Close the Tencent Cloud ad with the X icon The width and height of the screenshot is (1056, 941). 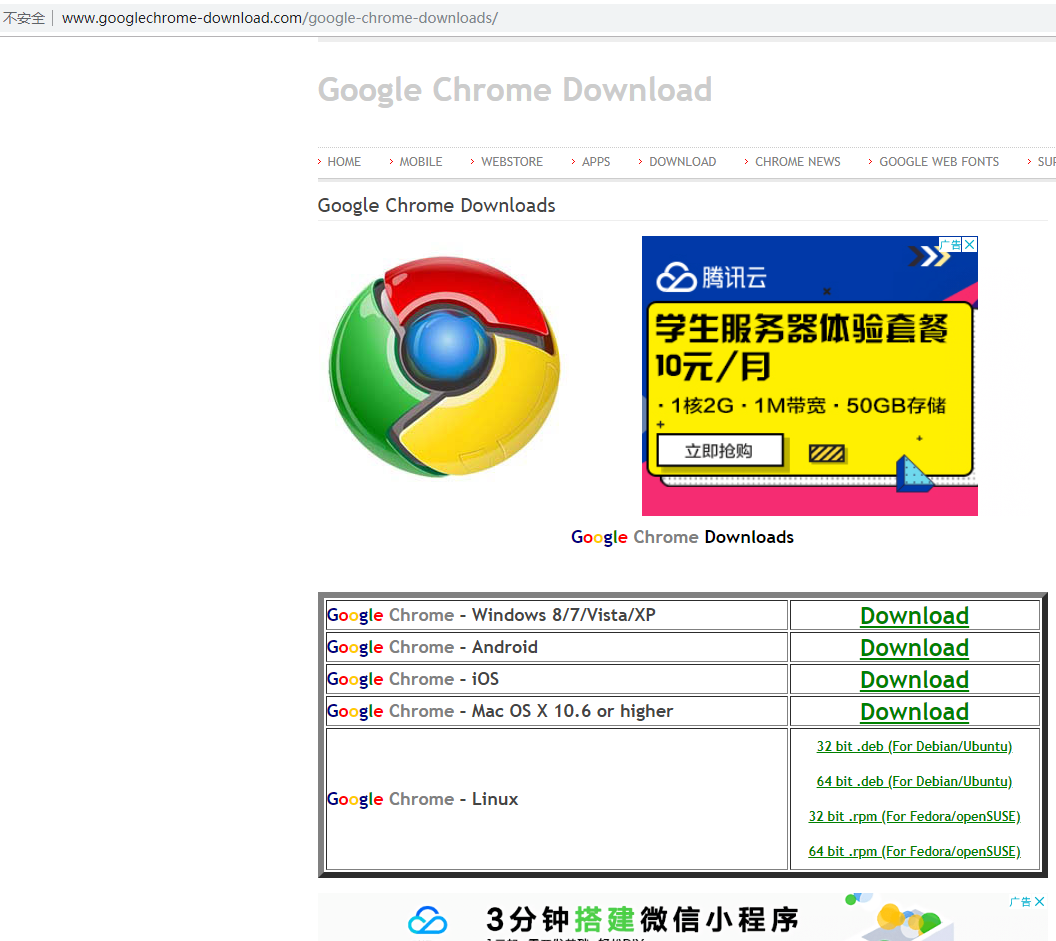coord(970,245)
